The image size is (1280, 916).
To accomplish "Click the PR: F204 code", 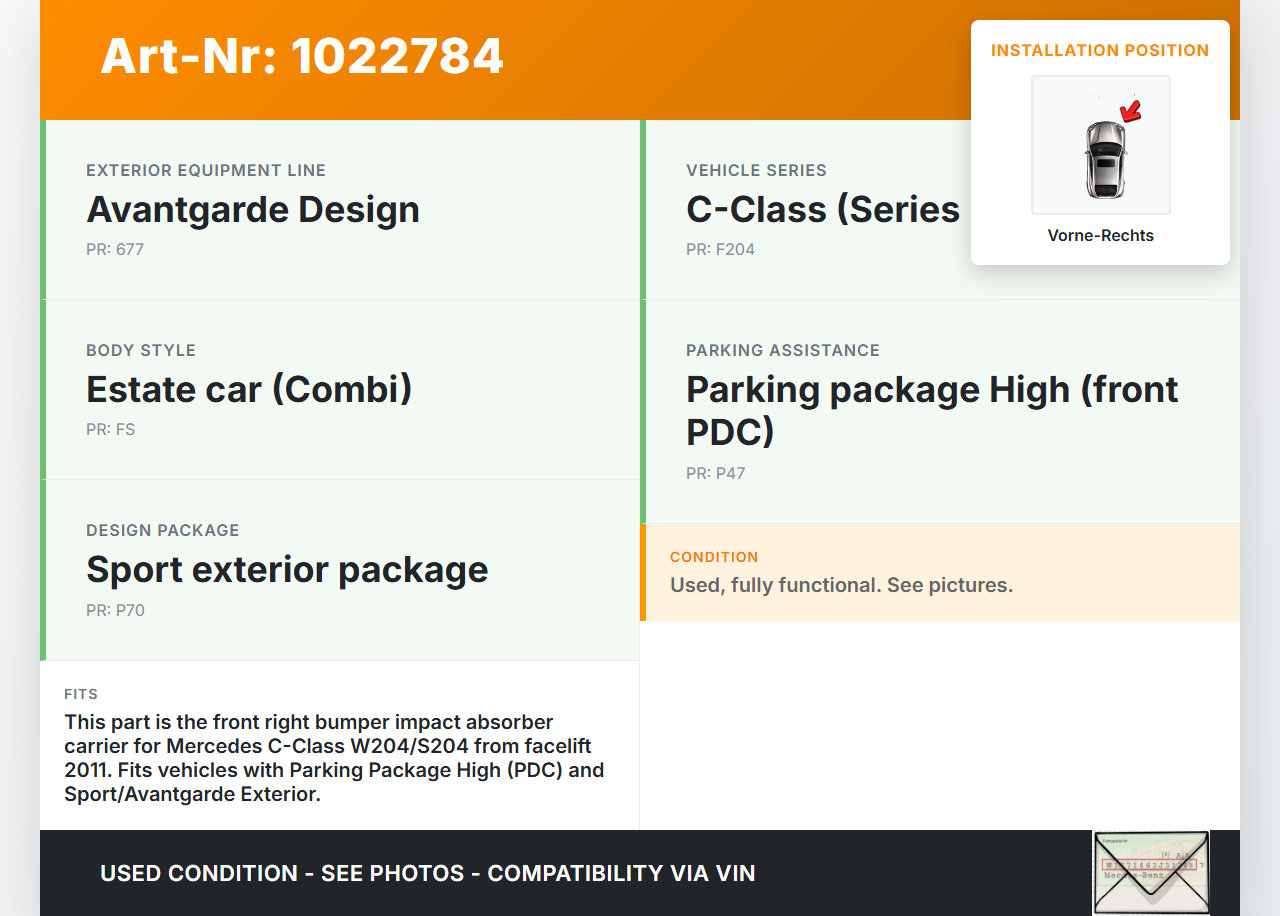I will pyautogui.click(x=720, y=250).
